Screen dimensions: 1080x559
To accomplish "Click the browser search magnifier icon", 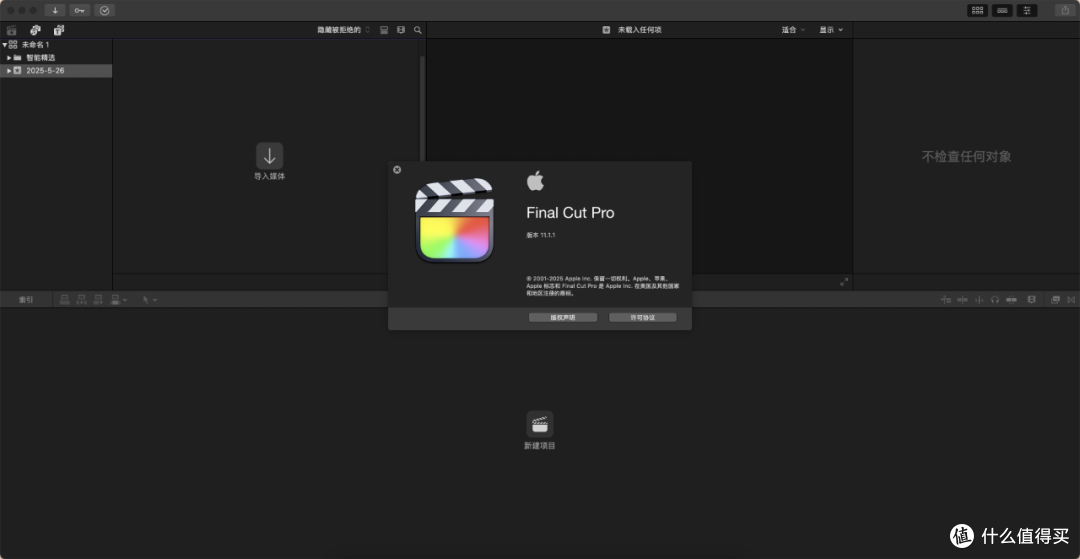I will point(417,30).
